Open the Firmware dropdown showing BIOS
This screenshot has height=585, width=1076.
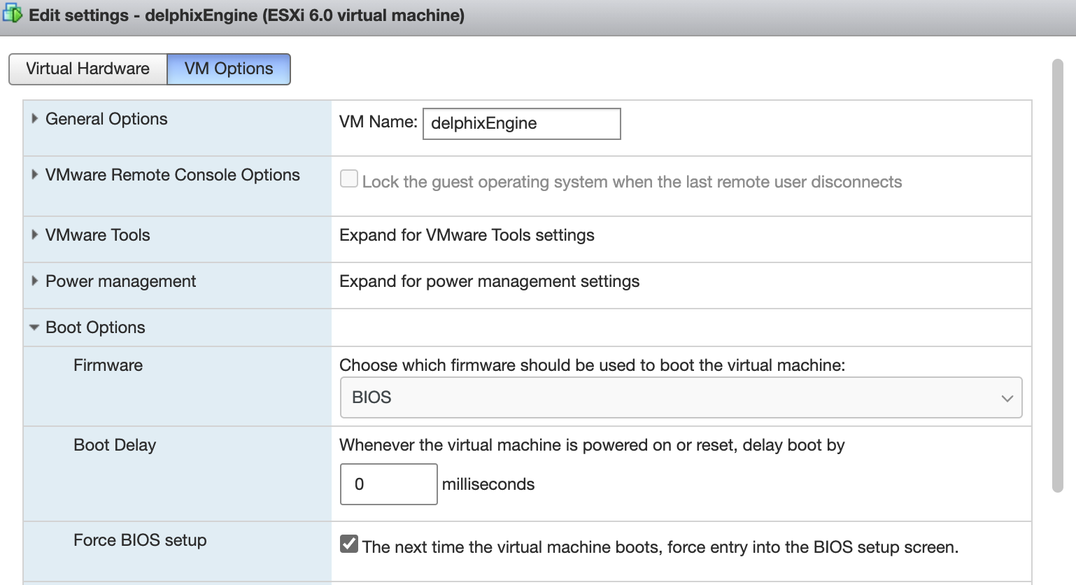click(x=680, y=397)
